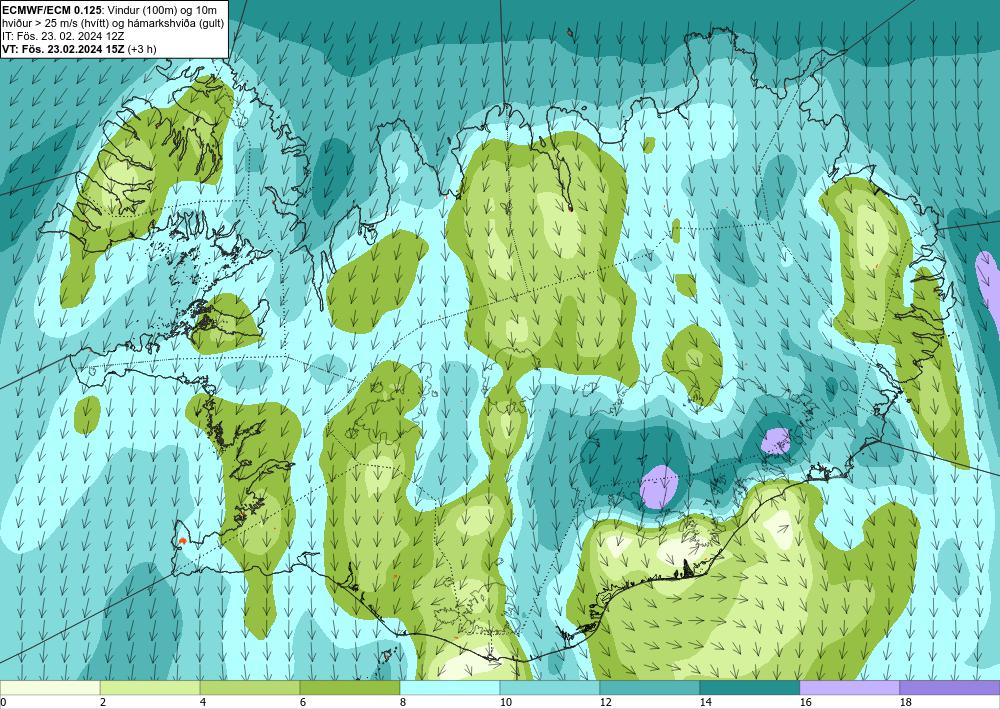Click the legend label '16'

pyautogui.click(x=805, y=702)
